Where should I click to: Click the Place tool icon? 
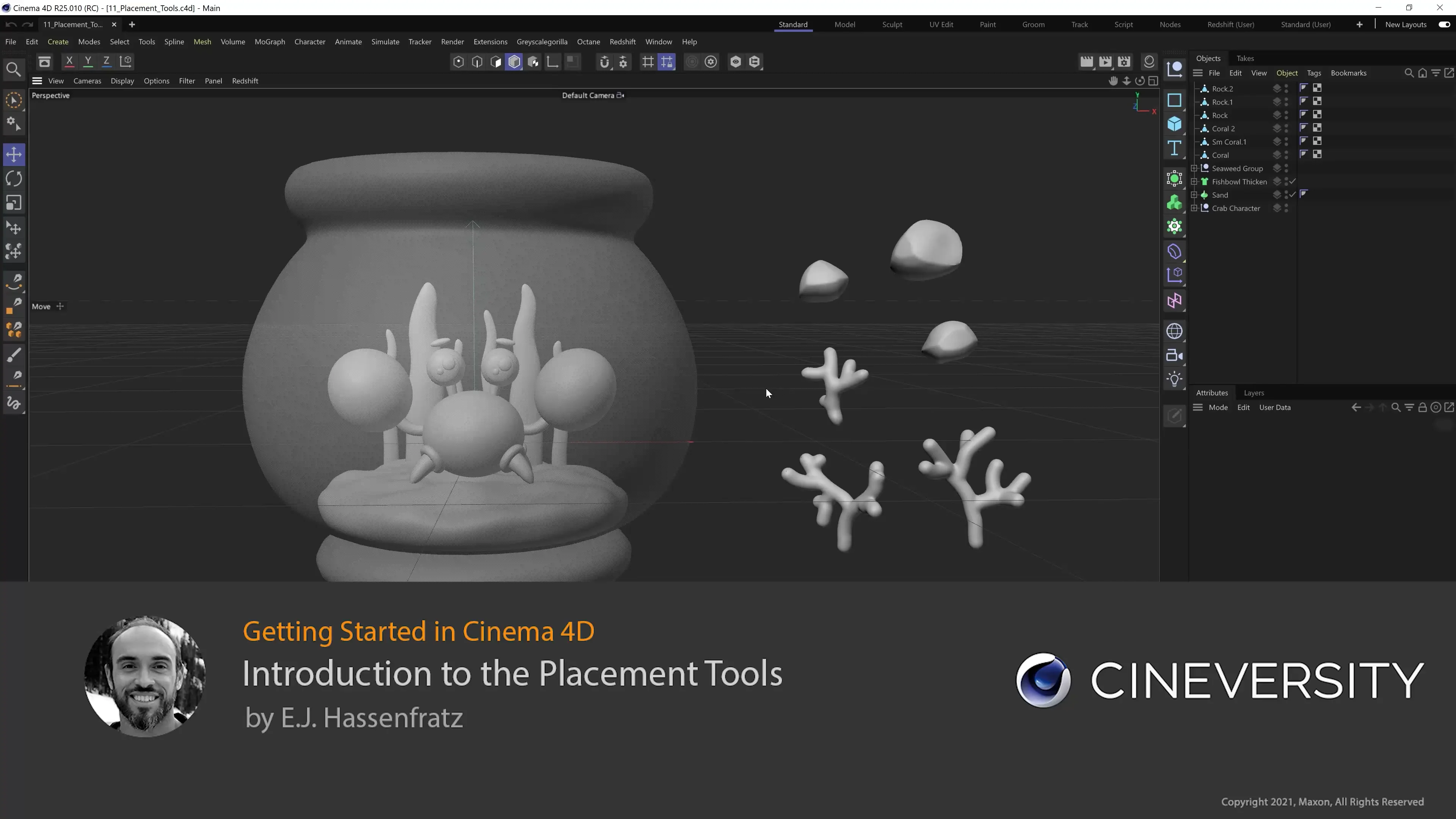point(14,228)
